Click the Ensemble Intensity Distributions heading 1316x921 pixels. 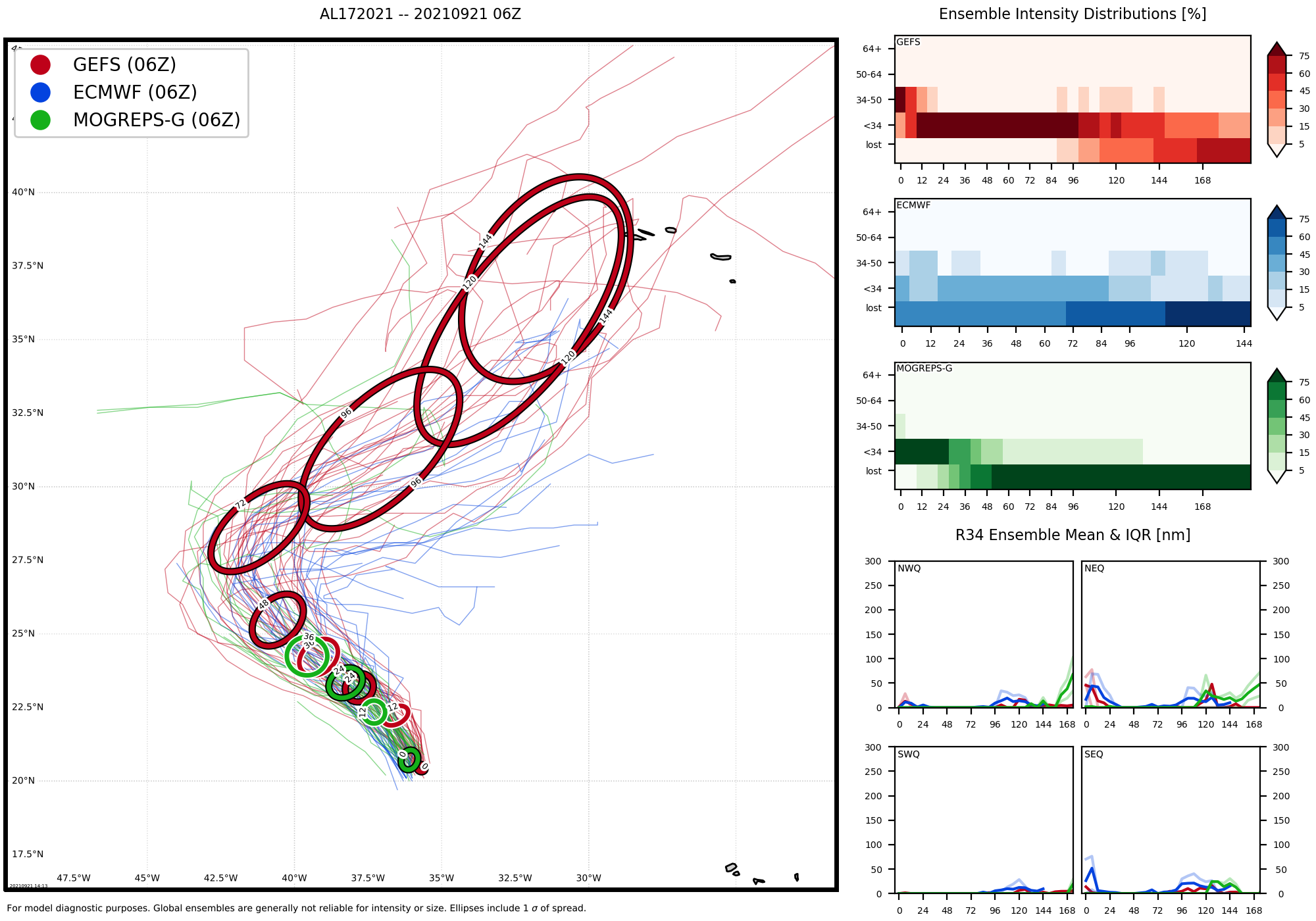[1072, 14]
